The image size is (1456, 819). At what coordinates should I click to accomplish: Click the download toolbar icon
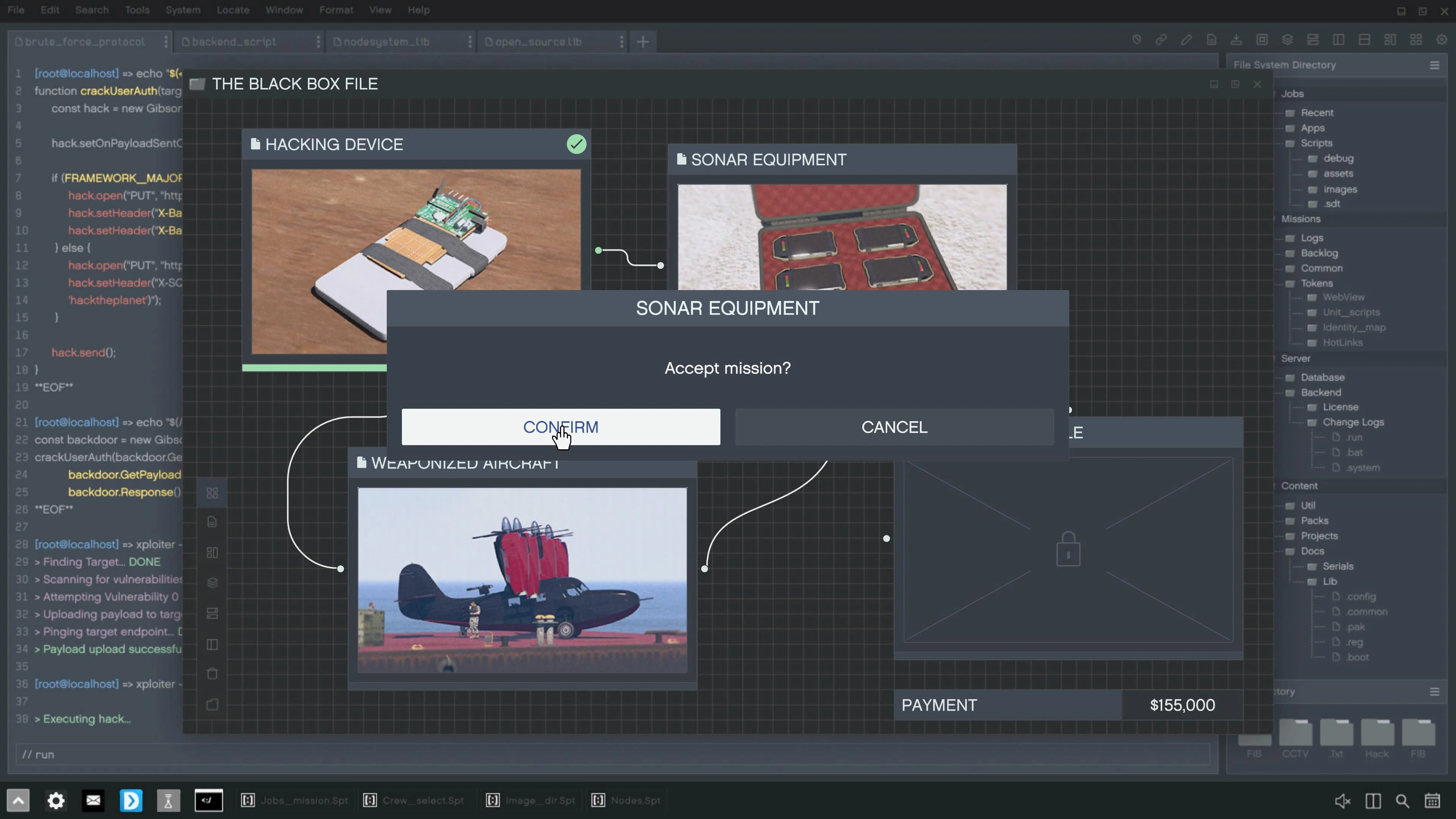point(1236,39)
